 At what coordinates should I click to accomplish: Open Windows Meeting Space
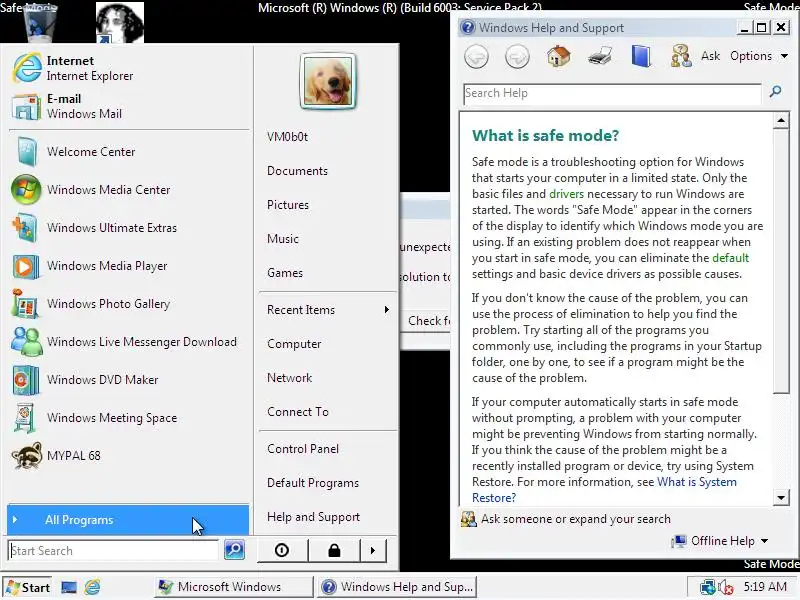tap(128, 418)
